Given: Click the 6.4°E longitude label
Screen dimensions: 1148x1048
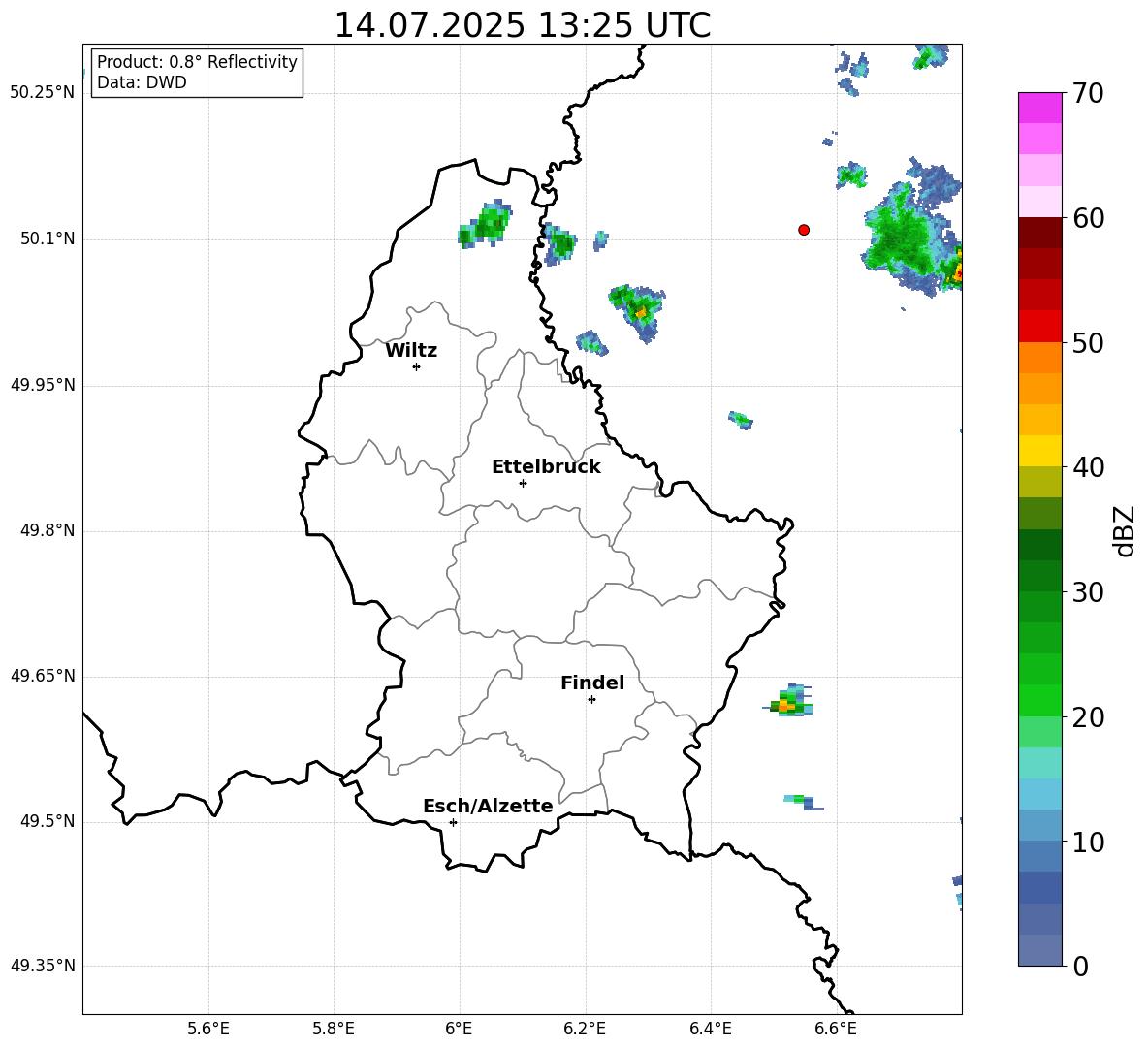Looking at the screenshot, I should [x=711, y=1029].
